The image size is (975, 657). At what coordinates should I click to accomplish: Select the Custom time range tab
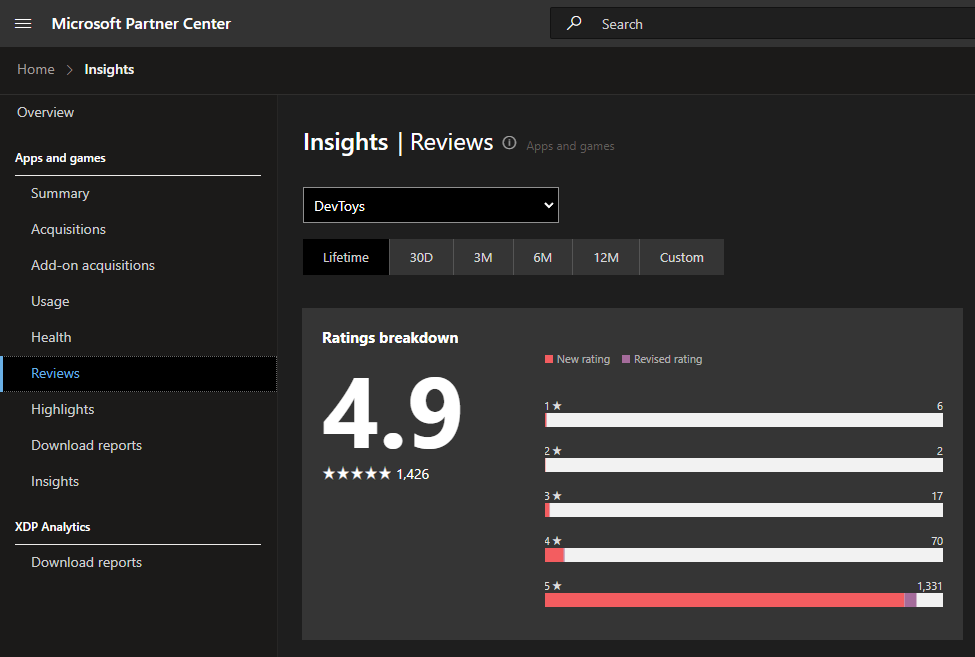pyautogui.click(x=681, y=257)
